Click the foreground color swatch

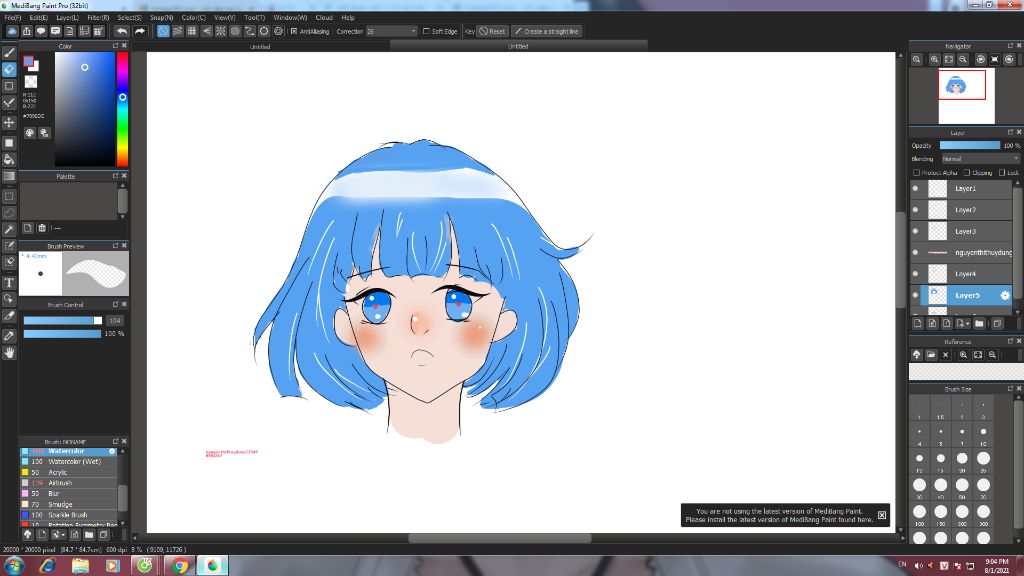(28, 61)
